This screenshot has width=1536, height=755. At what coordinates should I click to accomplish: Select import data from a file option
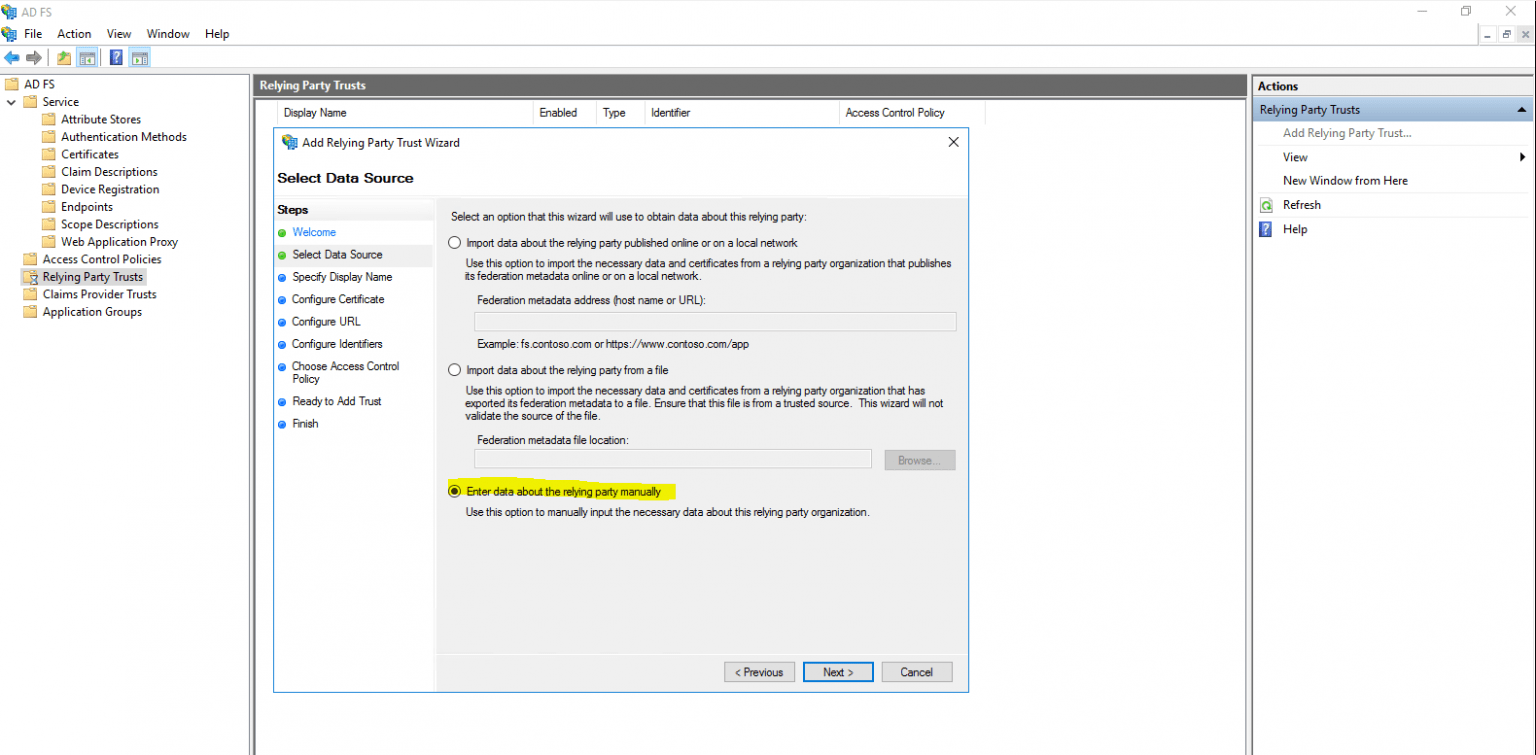tap(454, 369)
